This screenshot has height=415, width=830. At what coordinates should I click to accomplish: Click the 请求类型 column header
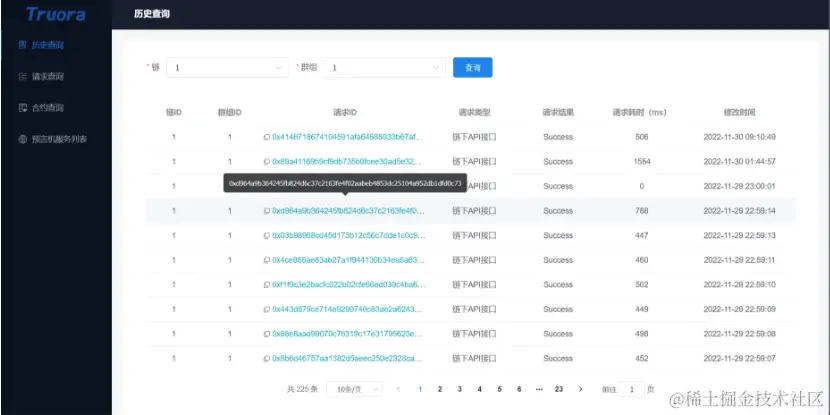click(x=474, y=113)
